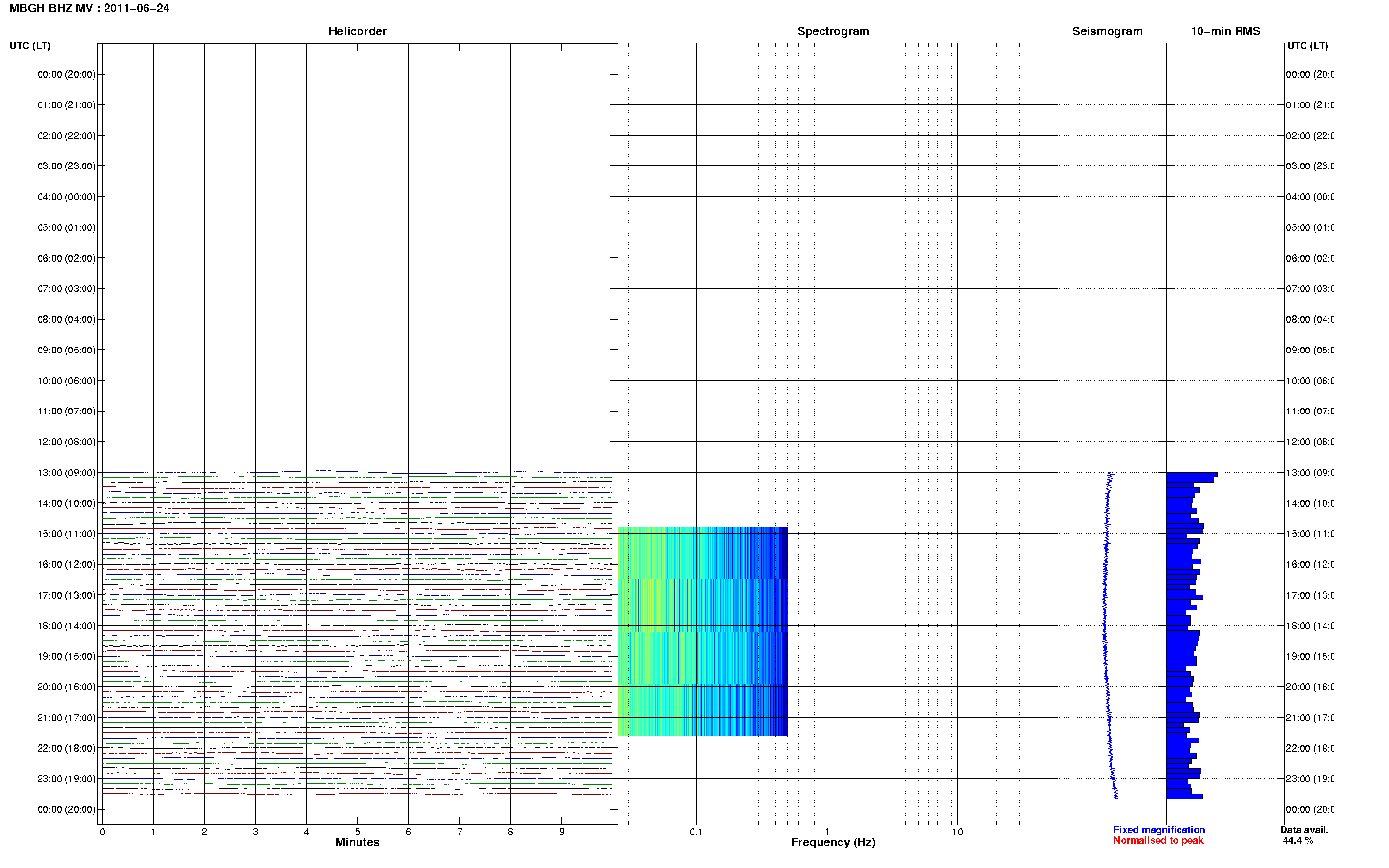Select left time label '18:00 (14:00)'
This screenshot has height=868, width=1389.
coord(66,626)
